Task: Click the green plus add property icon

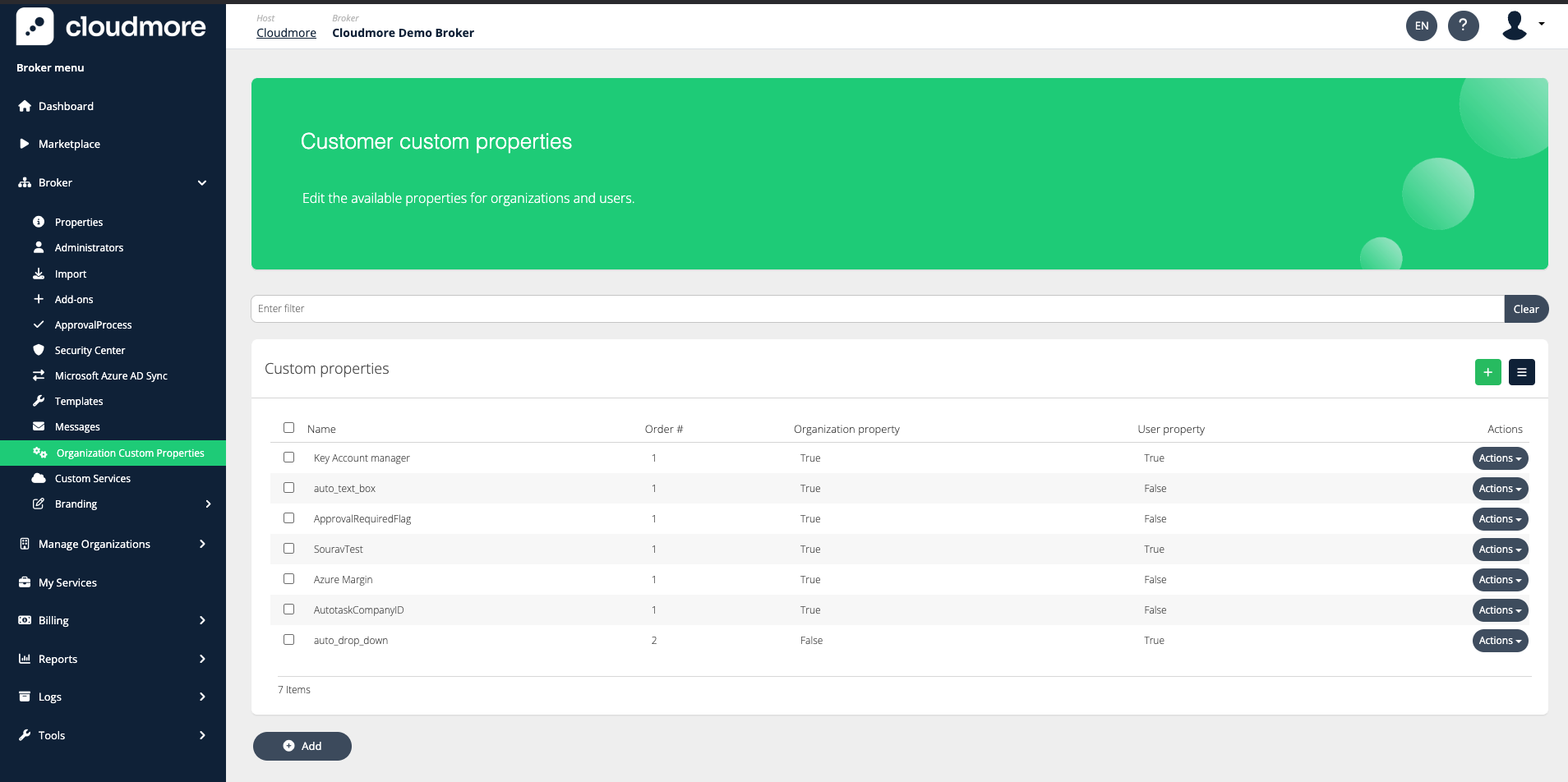Action: (x=1487, y=372)
